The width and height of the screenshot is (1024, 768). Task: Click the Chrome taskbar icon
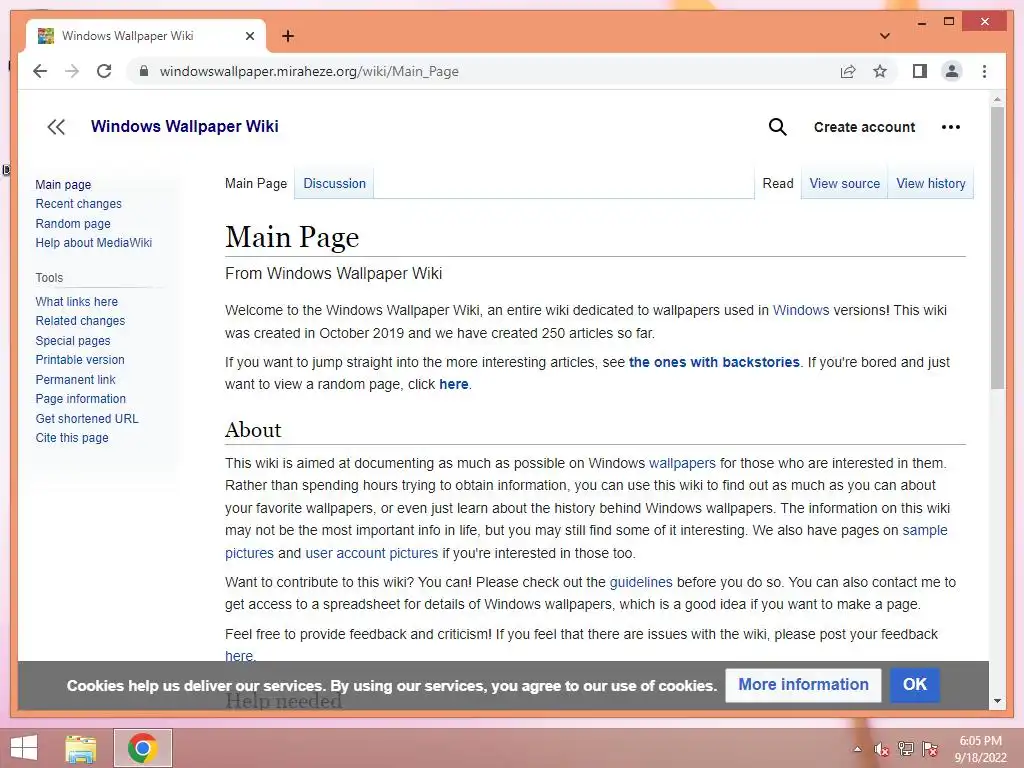click(x=142, y=748)
